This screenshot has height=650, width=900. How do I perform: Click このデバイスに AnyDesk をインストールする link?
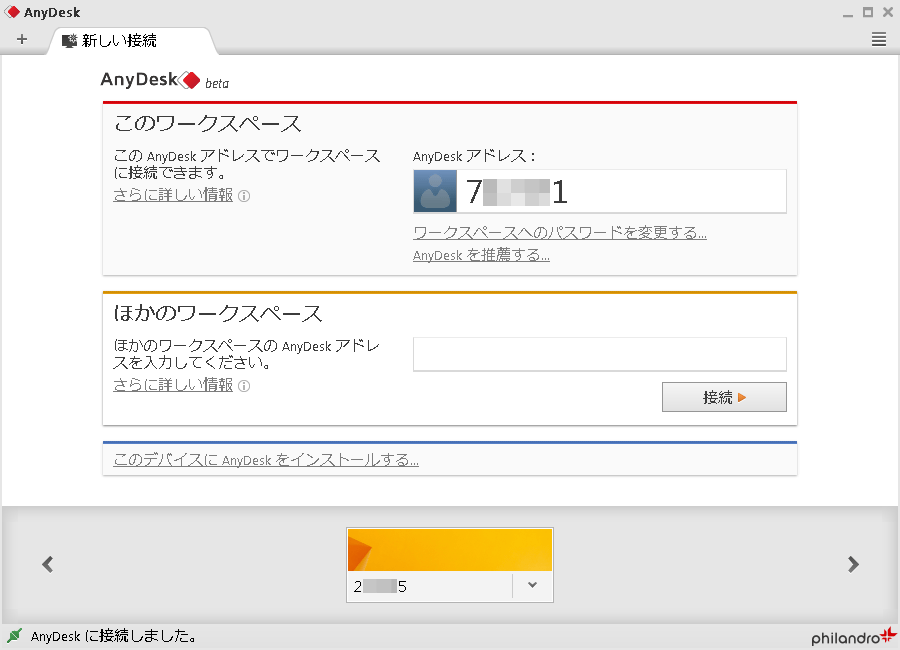(266, 460)
